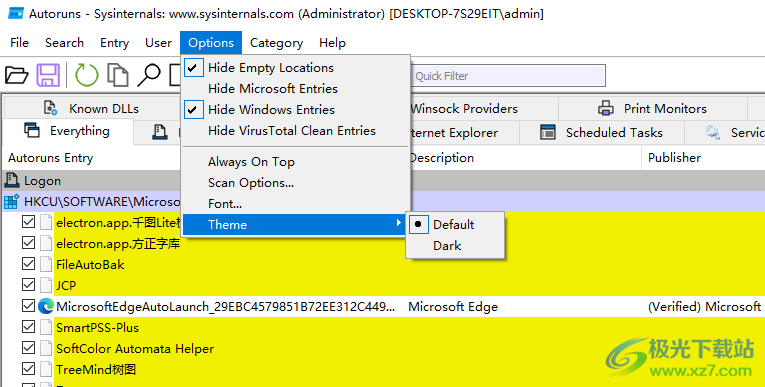Focus the Quick Filter input field

pos(508,76)
